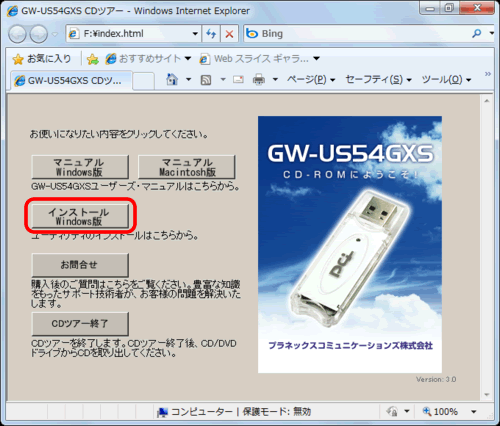
Task: Click the vertical scrollbar down arrow
Action: click(x=487, y=395)
